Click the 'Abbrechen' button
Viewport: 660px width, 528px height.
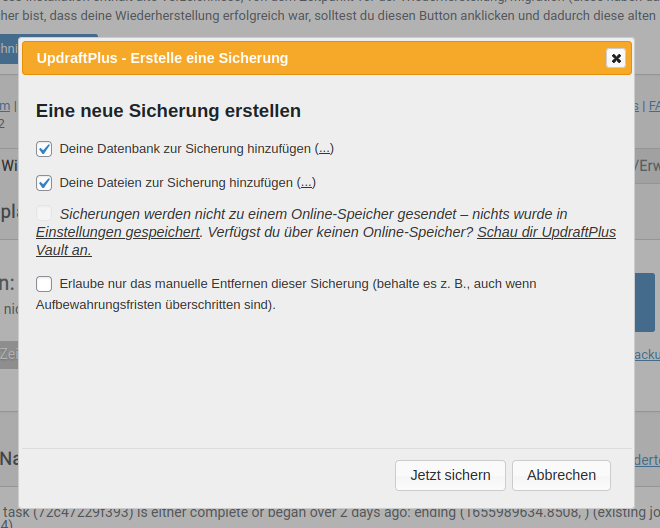pos(562,475)
